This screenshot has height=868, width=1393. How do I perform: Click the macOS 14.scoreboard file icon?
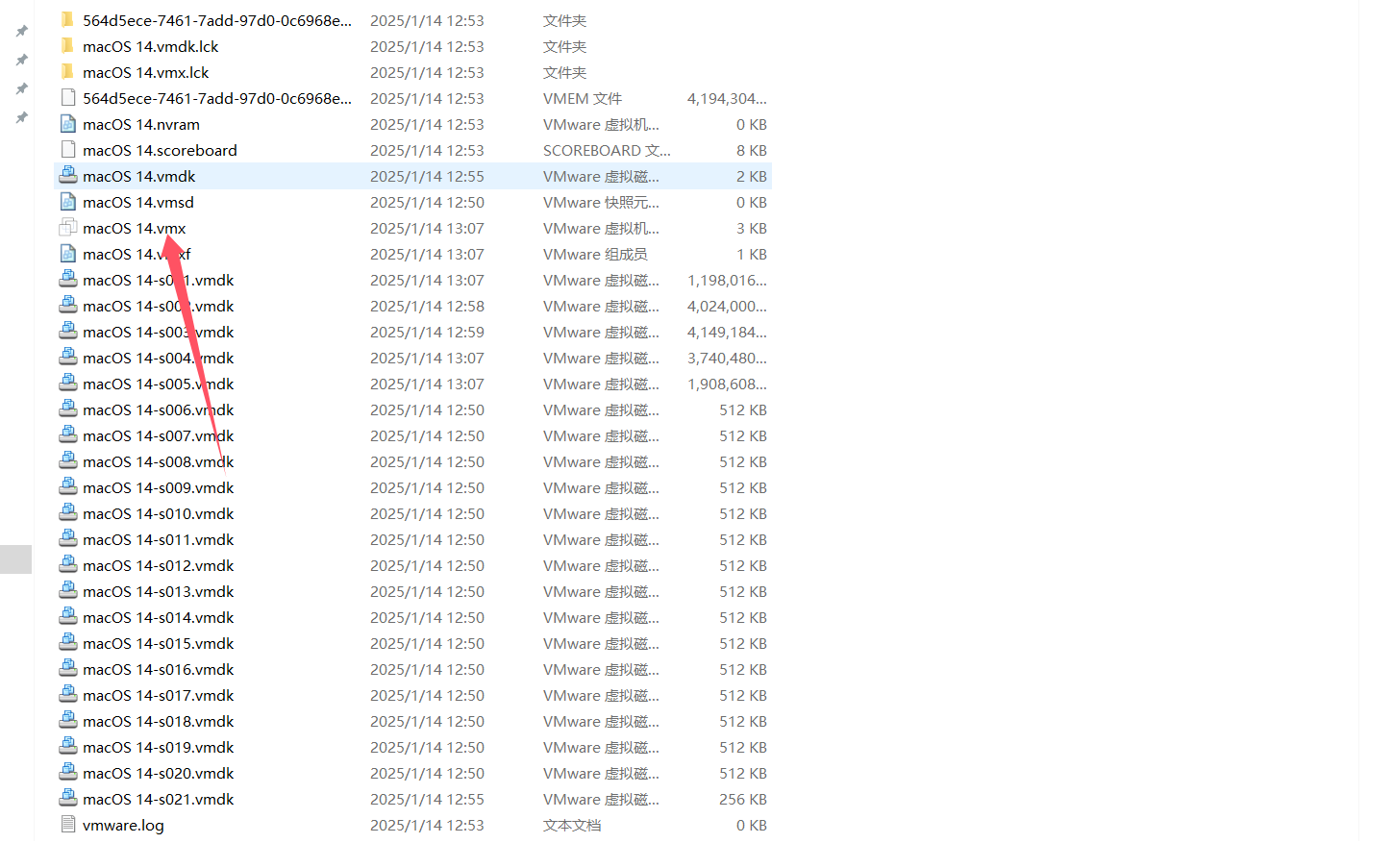pyautogui.click(x=67, y=150)
